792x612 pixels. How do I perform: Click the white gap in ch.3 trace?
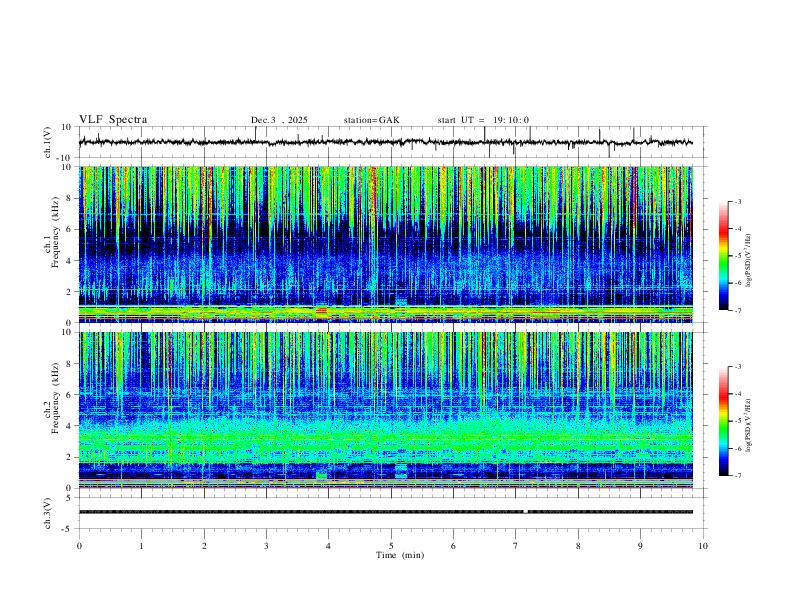pyautogui.click(x=525, y=512)
